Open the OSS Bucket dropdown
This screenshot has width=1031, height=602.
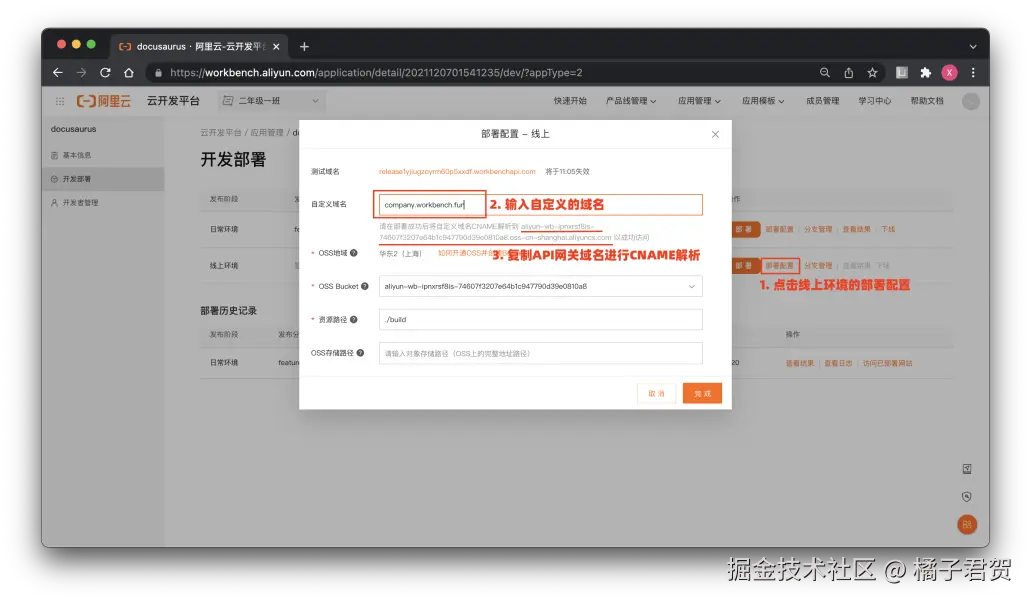pos(540,287)
